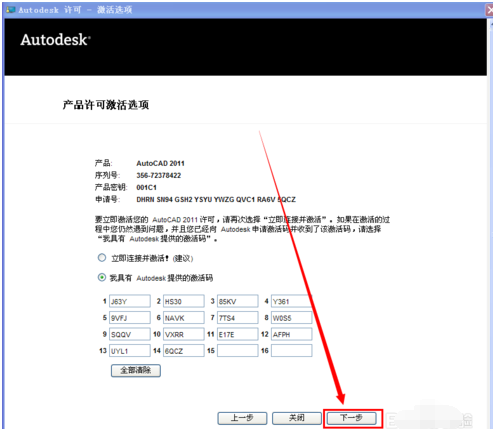The height and width of the screenshot is (429, 493).
Task: Click the serial number 356-72378422
Action: click(159, 175)
